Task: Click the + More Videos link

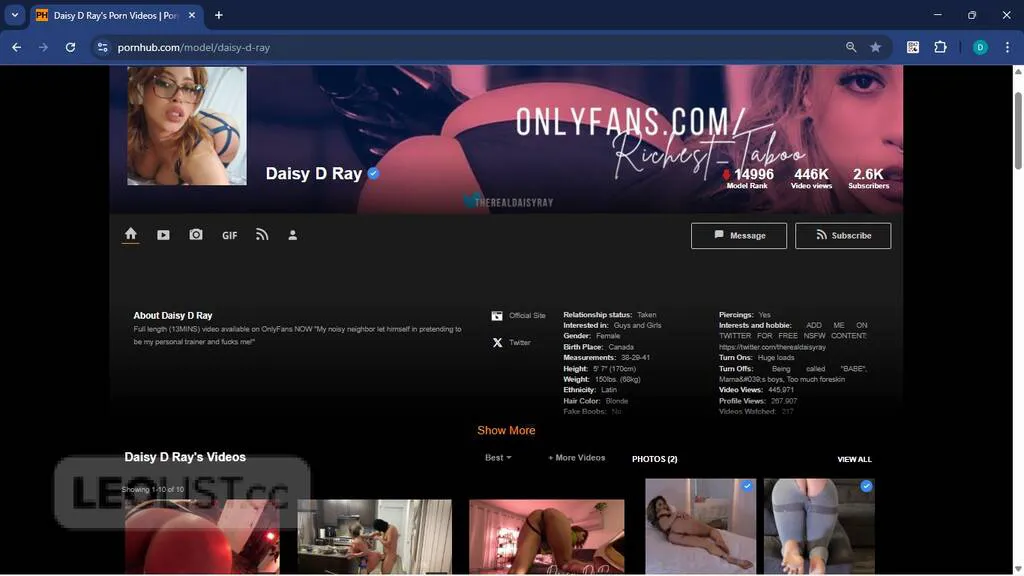Action: pos(577,458)
